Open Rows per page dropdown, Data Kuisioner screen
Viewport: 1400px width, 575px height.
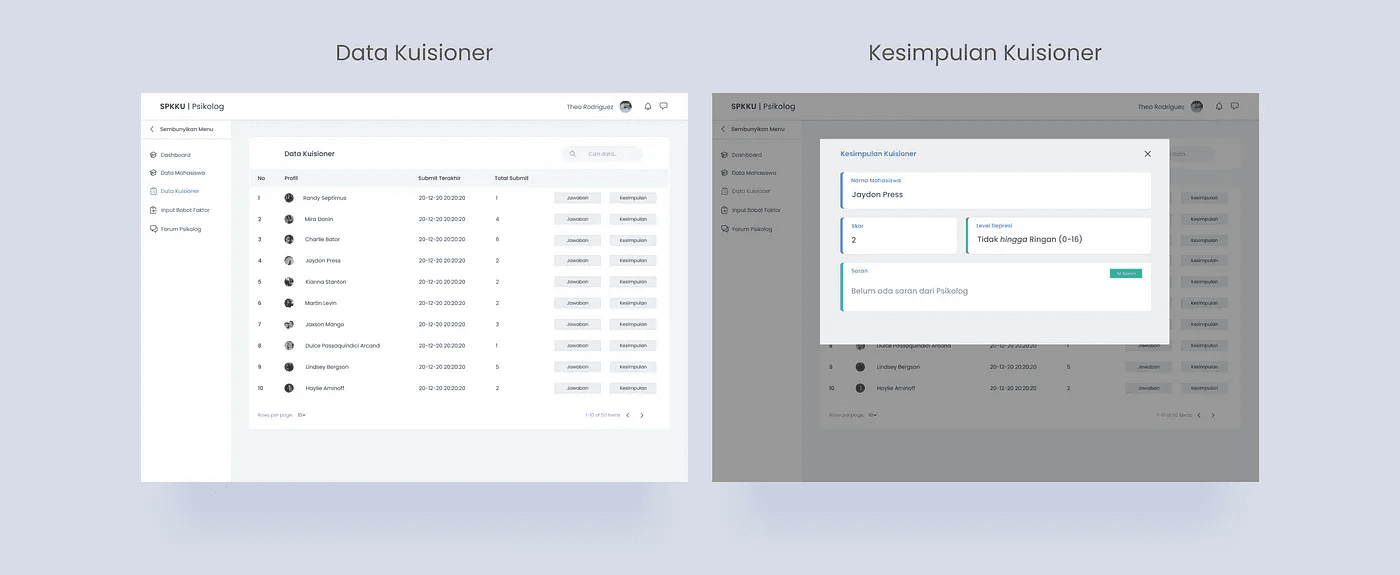301,415
